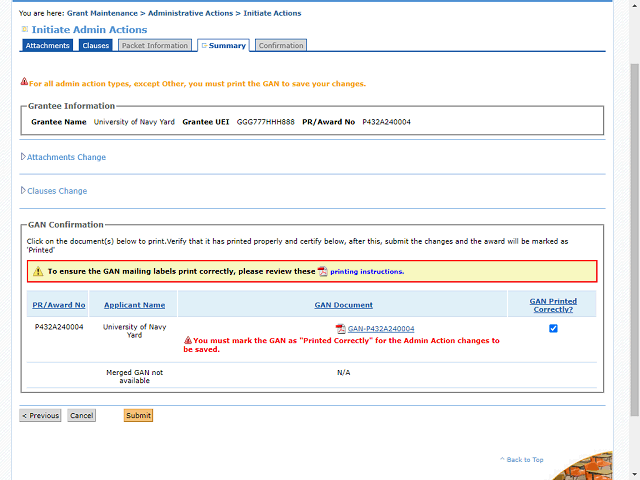Image resolution: width=640 pixels, height=480 pixels.
Task: Click the scrollbar down arrow
Action: pos(634,476)
